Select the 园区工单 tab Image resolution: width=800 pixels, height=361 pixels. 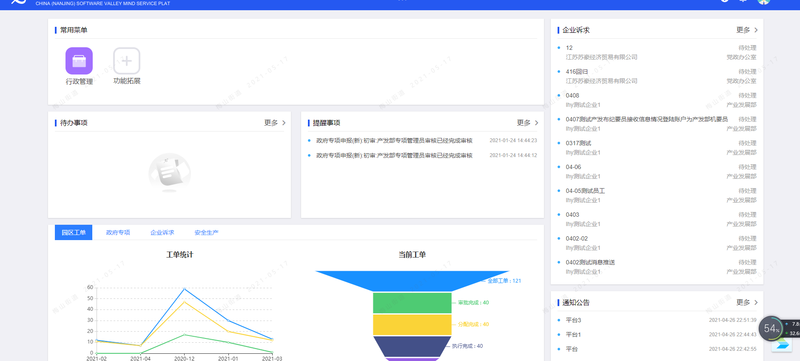click(73, 233)
